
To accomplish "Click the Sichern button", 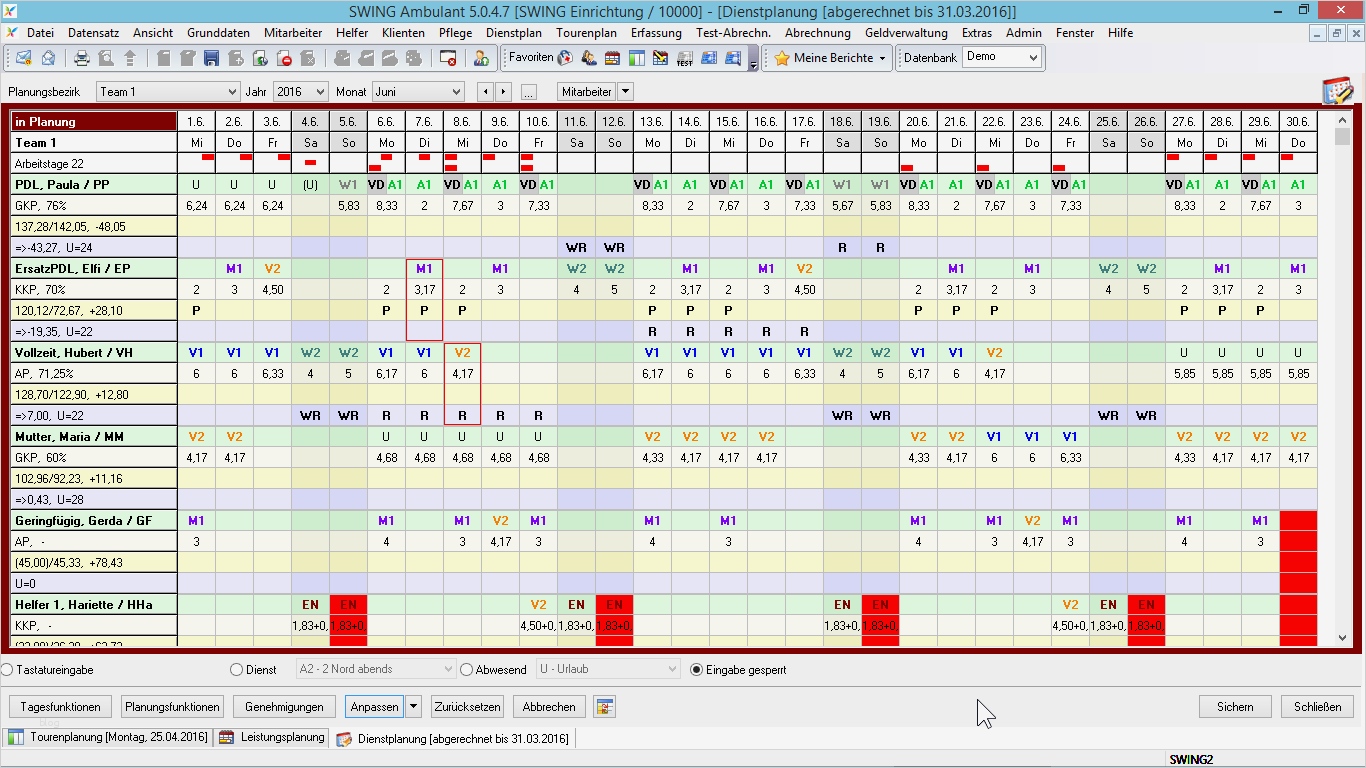I will point(1235,707).
